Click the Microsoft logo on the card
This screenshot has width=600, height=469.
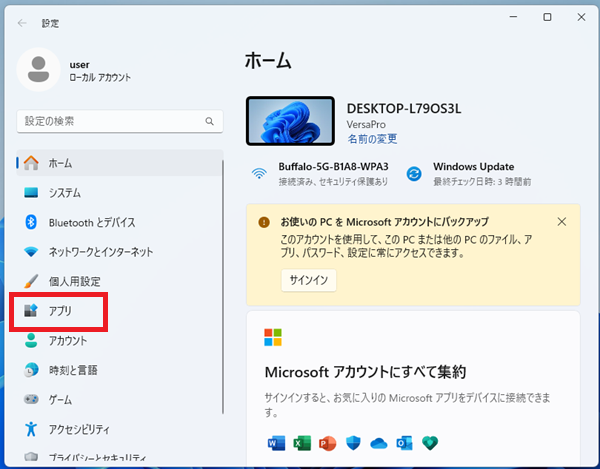(x=273, y=337)
